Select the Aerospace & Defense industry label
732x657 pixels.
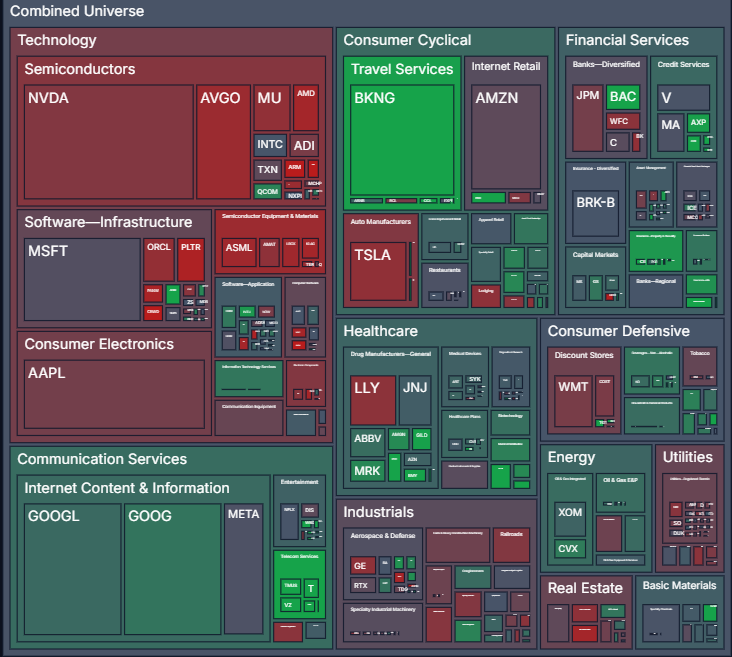pyautogui.click(x=383, y=536)
